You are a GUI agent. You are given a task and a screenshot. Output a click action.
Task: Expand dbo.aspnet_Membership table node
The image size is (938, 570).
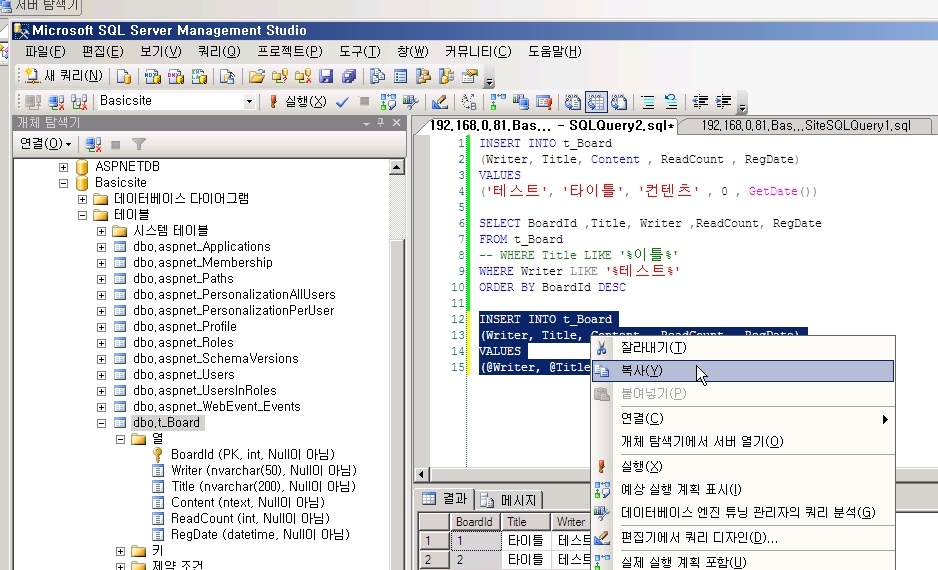point(102,263)
